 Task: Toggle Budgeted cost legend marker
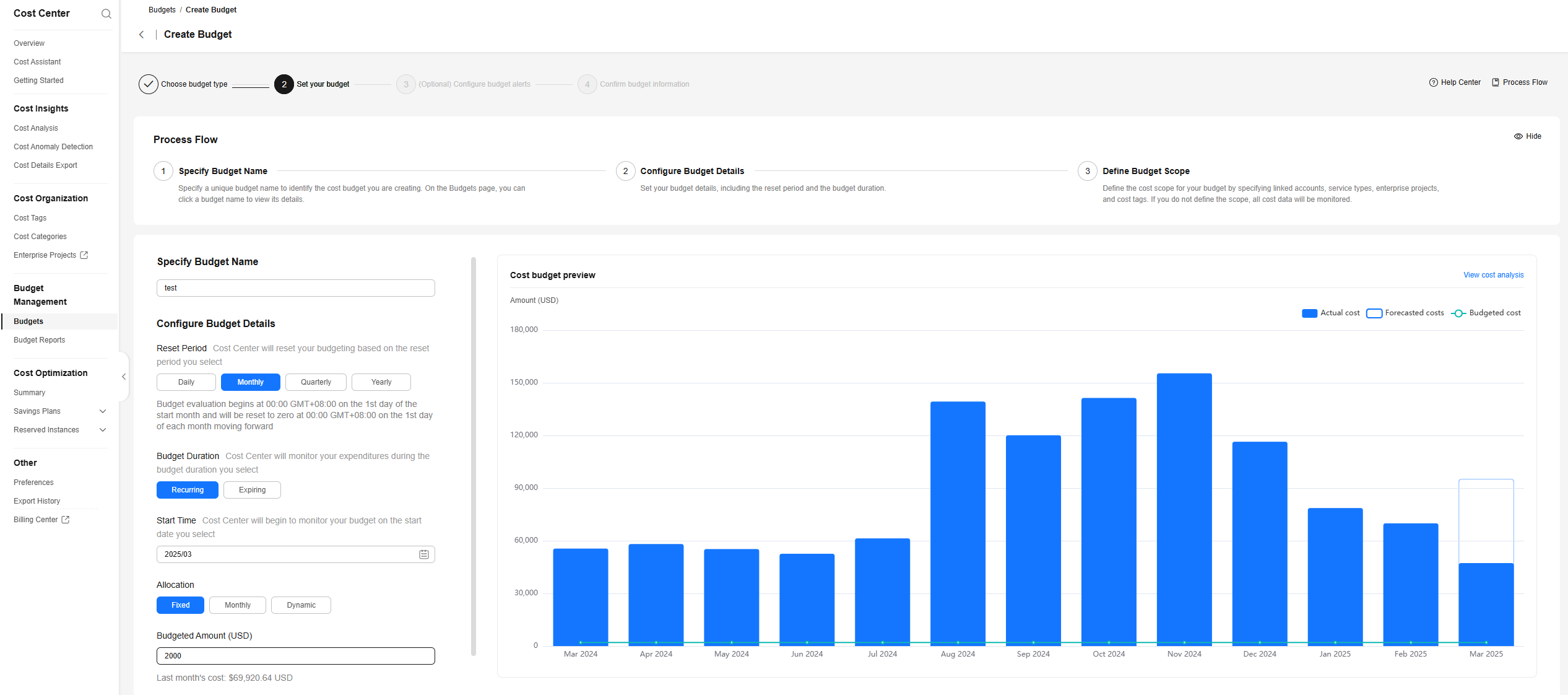[x=1458, y=313]
